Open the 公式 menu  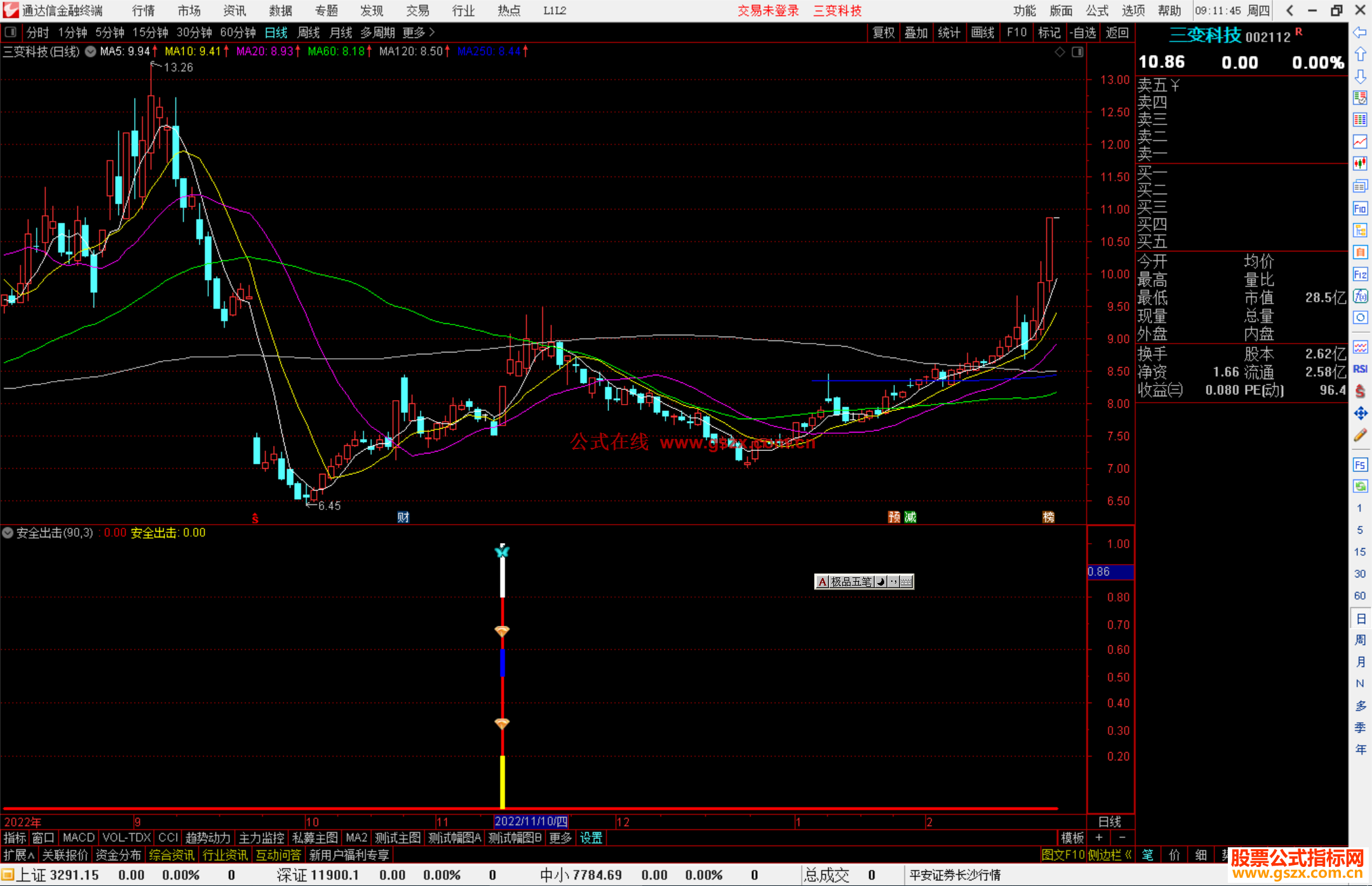1097,10
